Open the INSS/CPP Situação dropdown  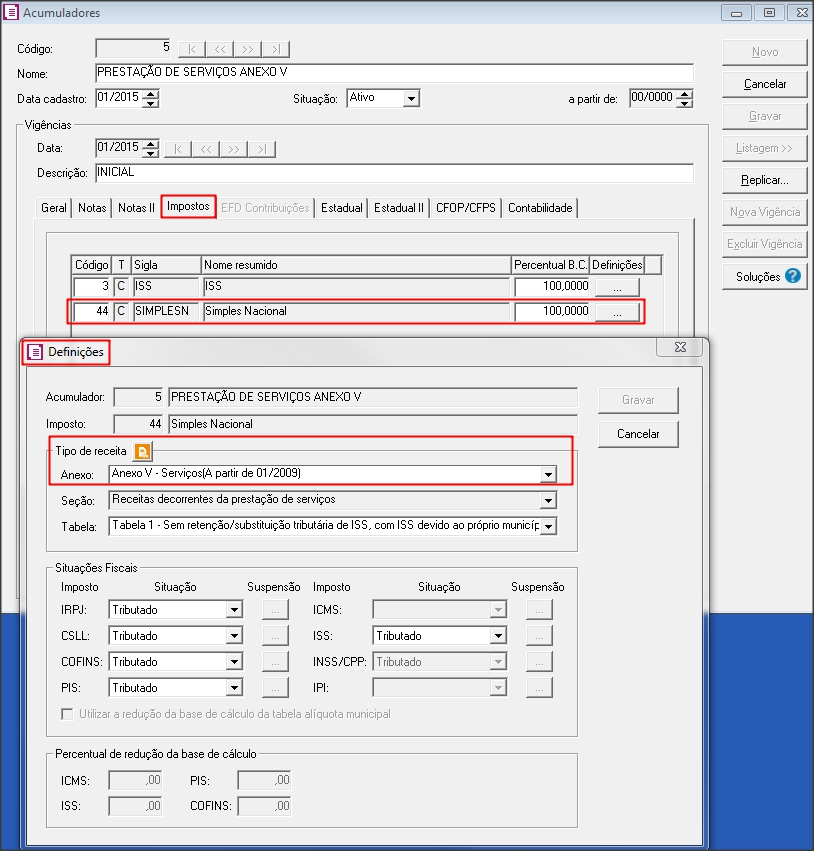[498, 662]
